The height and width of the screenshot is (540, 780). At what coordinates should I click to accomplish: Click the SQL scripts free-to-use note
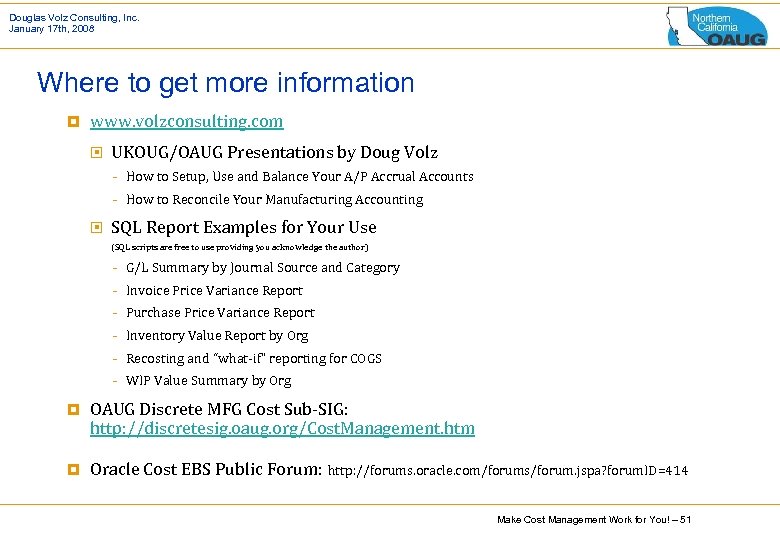(240, 247)
